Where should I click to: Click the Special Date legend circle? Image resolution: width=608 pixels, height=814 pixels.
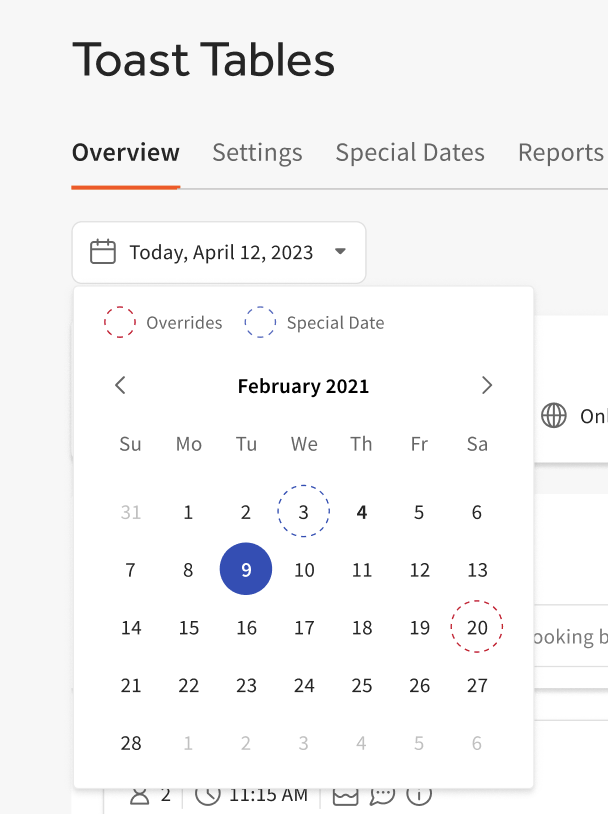(260, 322)
